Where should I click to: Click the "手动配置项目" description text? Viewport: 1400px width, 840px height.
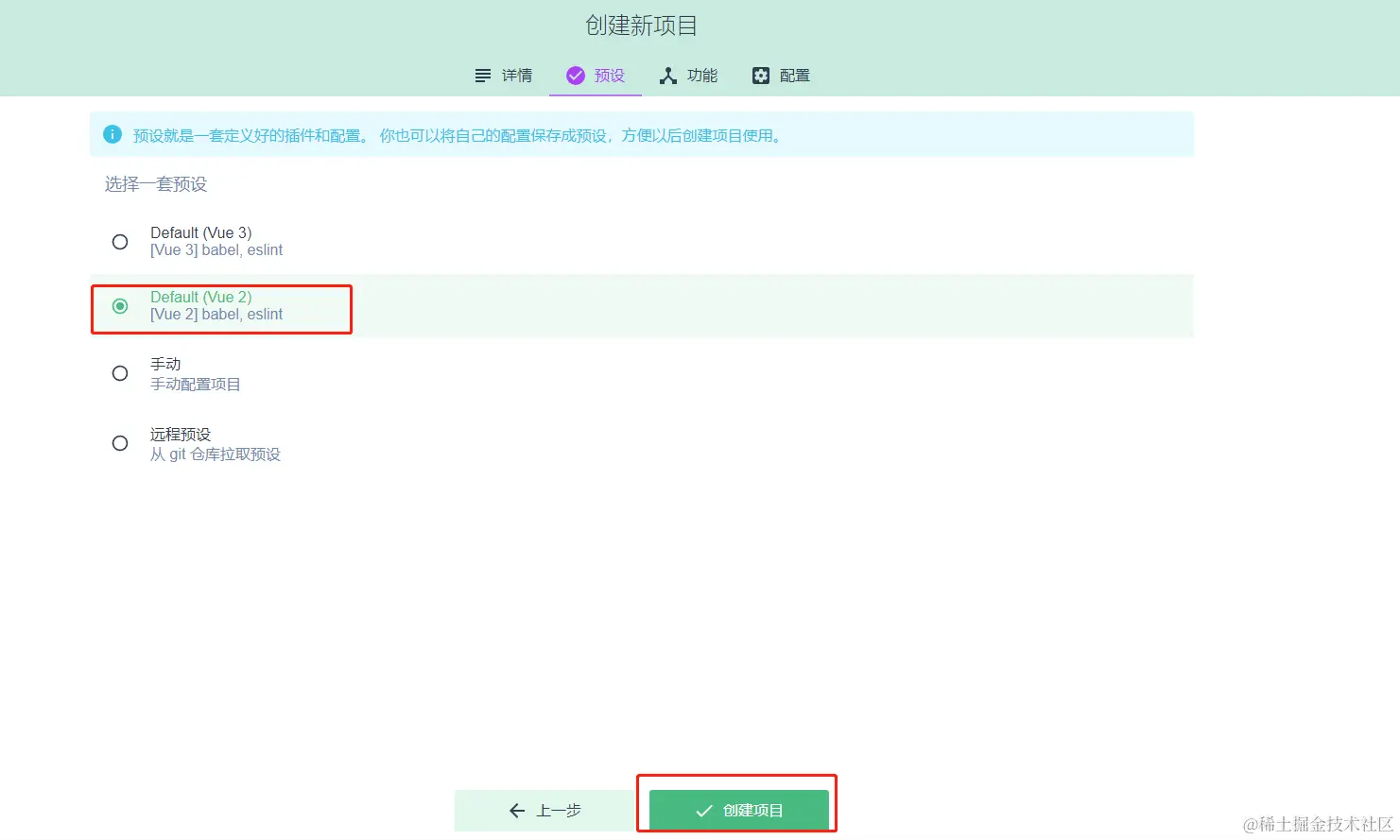click(196, 385)
